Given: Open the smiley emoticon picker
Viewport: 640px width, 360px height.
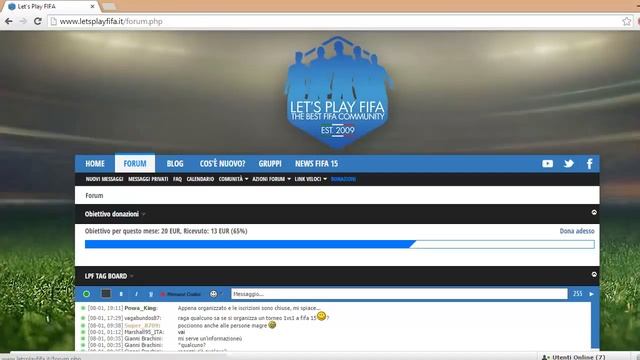Looking at the screenshot, I should tap(213, 294).
